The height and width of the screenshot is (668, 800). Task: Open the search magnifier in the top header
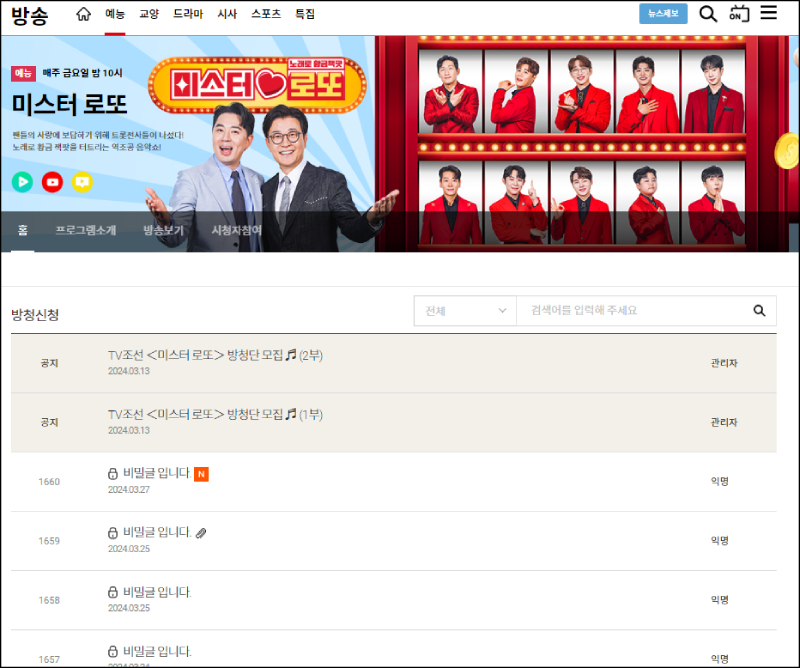[x=709, y=14]
